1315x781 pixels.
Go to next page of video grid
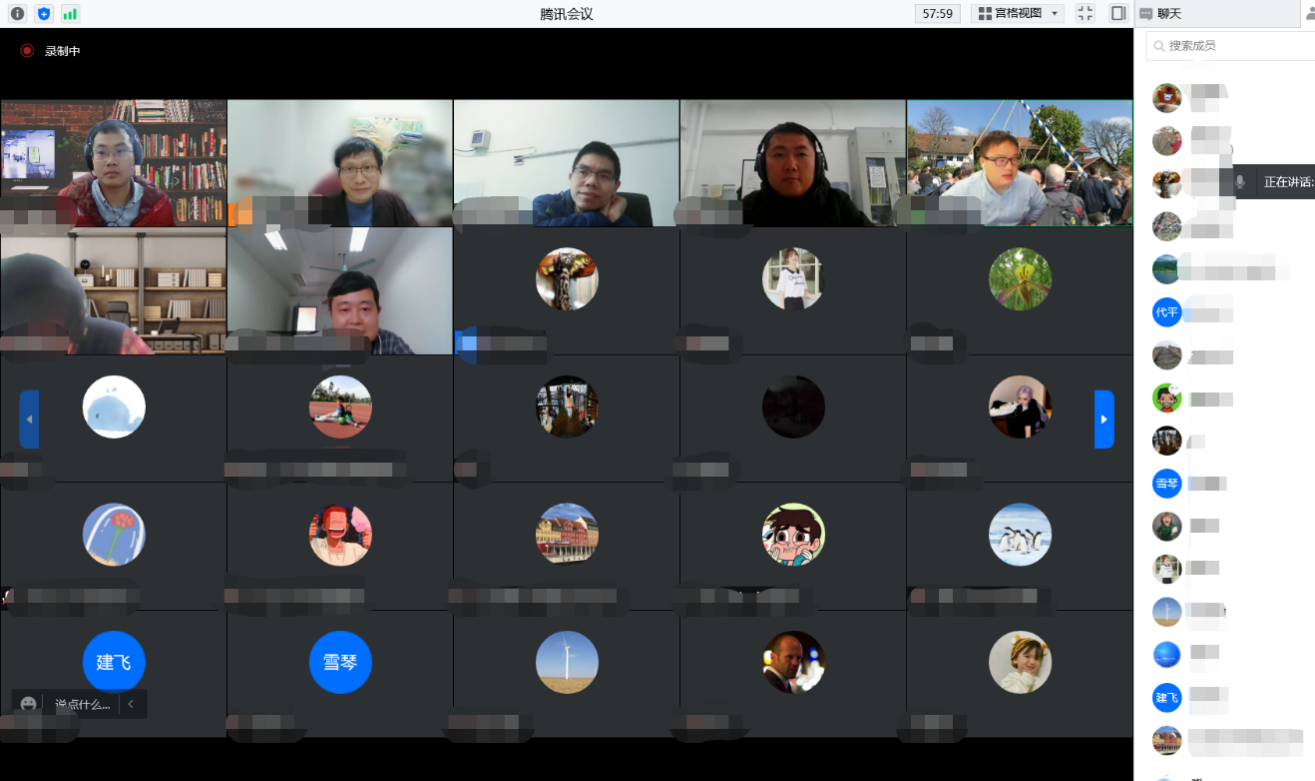(1104, 419)
